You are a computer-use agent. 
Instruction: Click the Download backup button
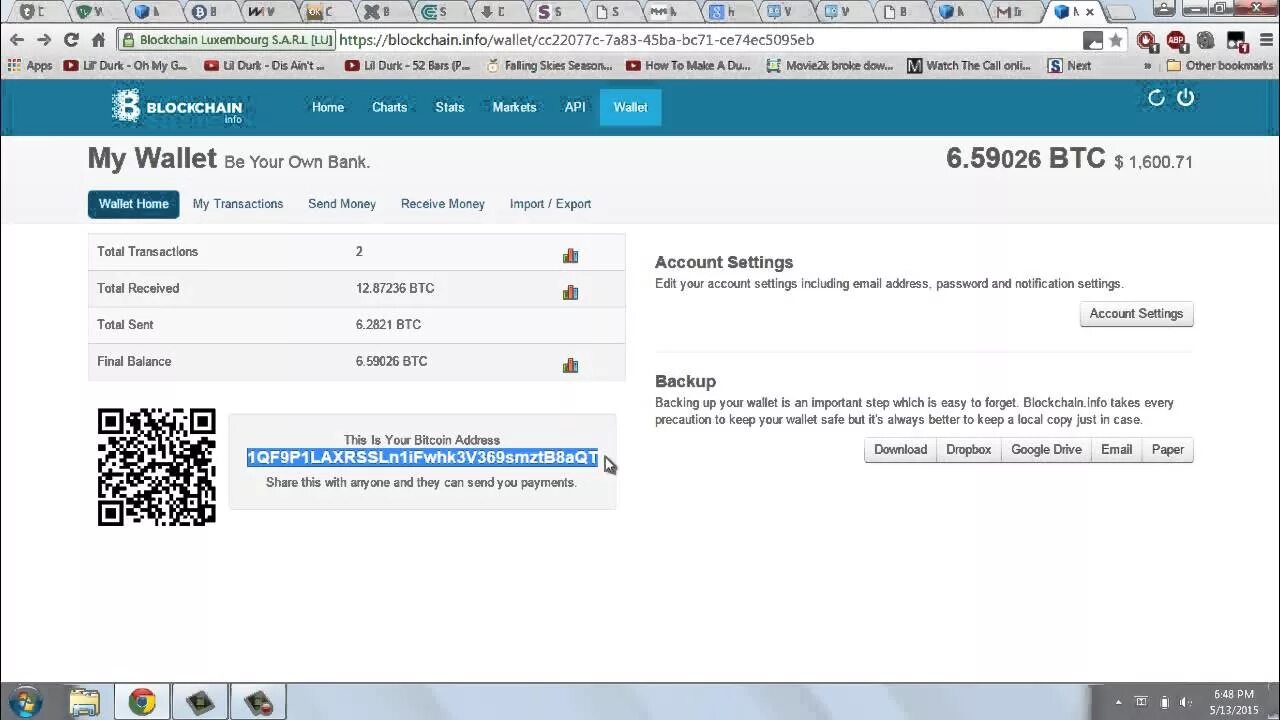(x=900, y=450)
